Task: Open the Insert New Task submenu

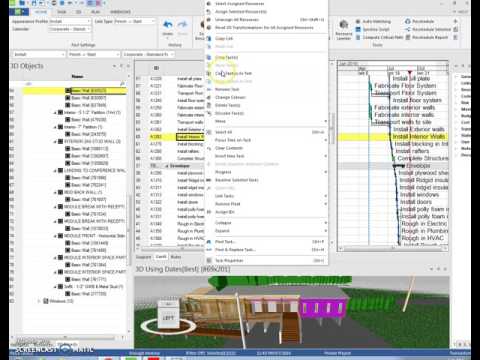Action: 266,156
